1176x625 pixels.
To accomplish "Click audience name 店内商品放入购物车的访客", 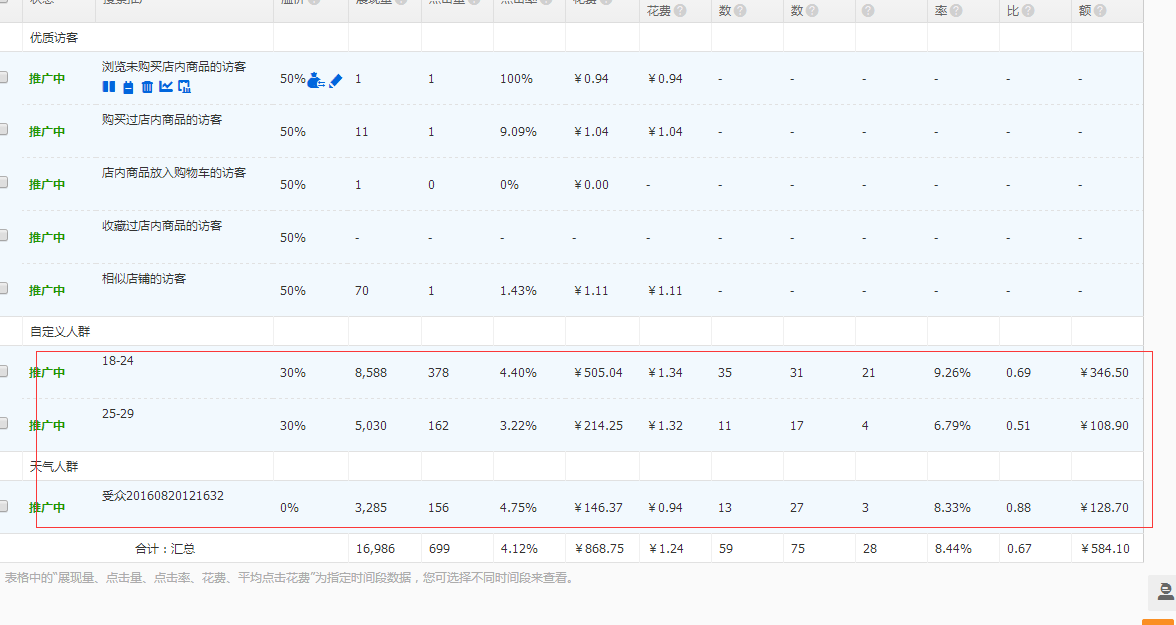I will point(174,173).
